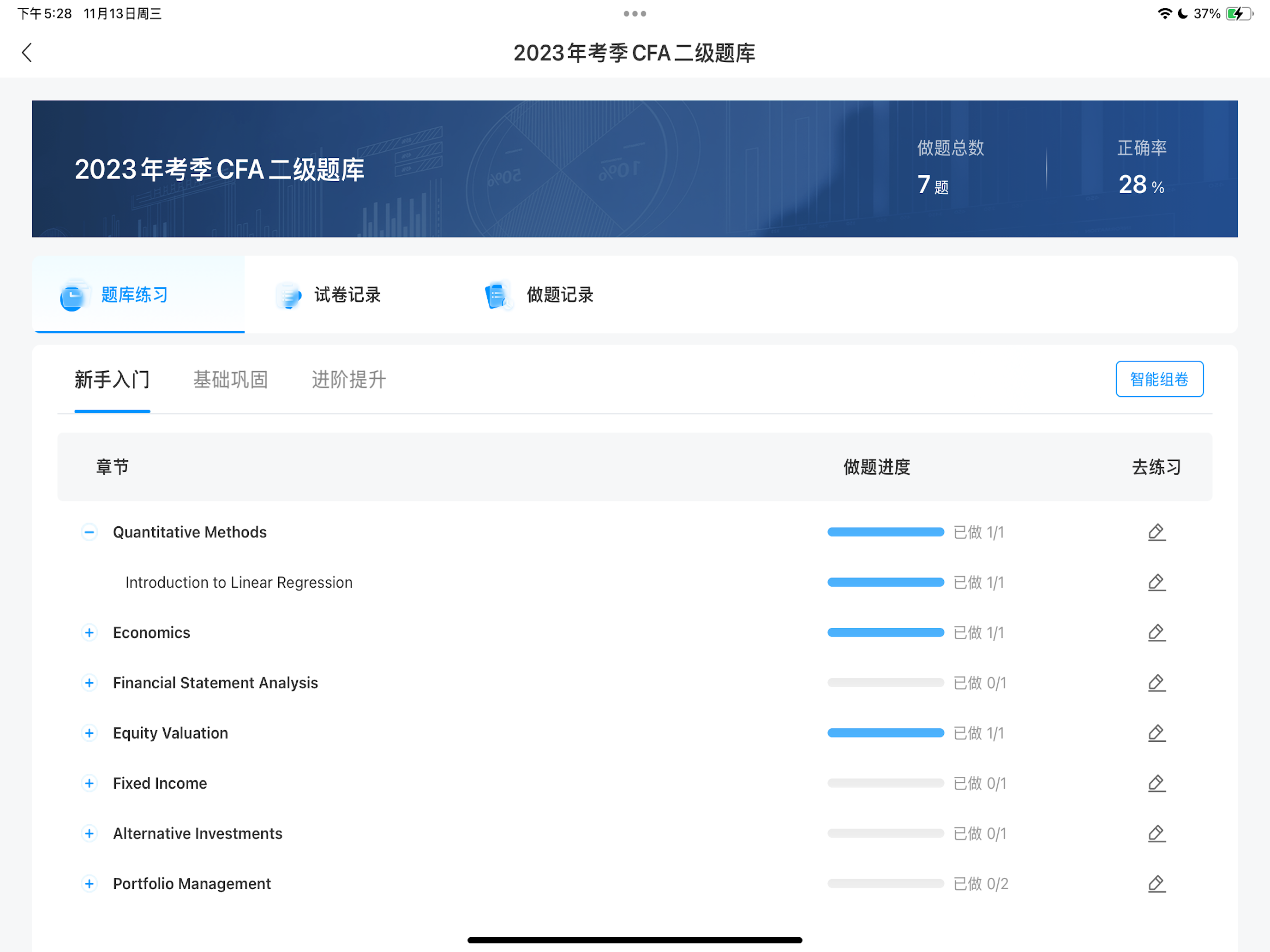Tap the back arrow icon
Image resolution: width=1270 pixels, height=952 pixels.
coord(27,53)
